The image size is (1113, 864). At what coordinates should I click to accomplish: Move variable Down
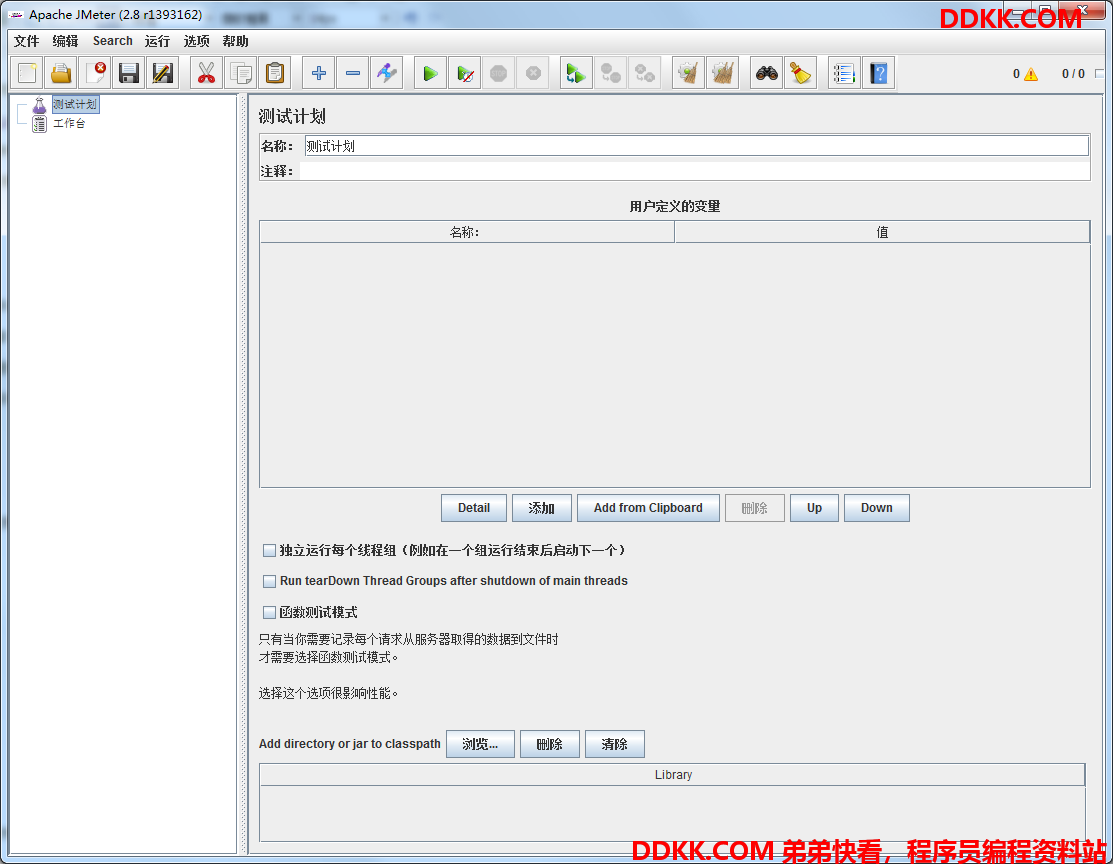(x=877, y=508)
